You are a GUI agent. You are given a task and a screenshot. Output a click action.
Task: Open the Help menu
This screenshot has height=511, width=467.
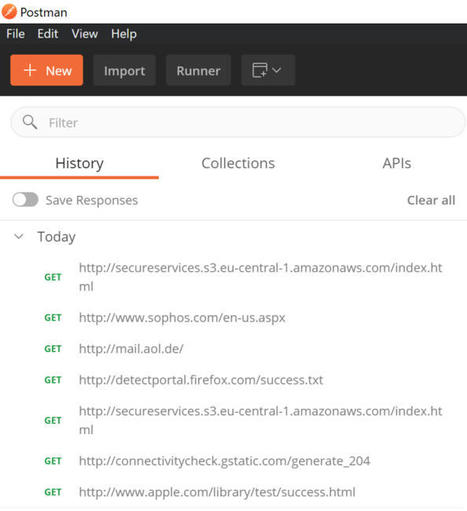click(x=124, y=34)
